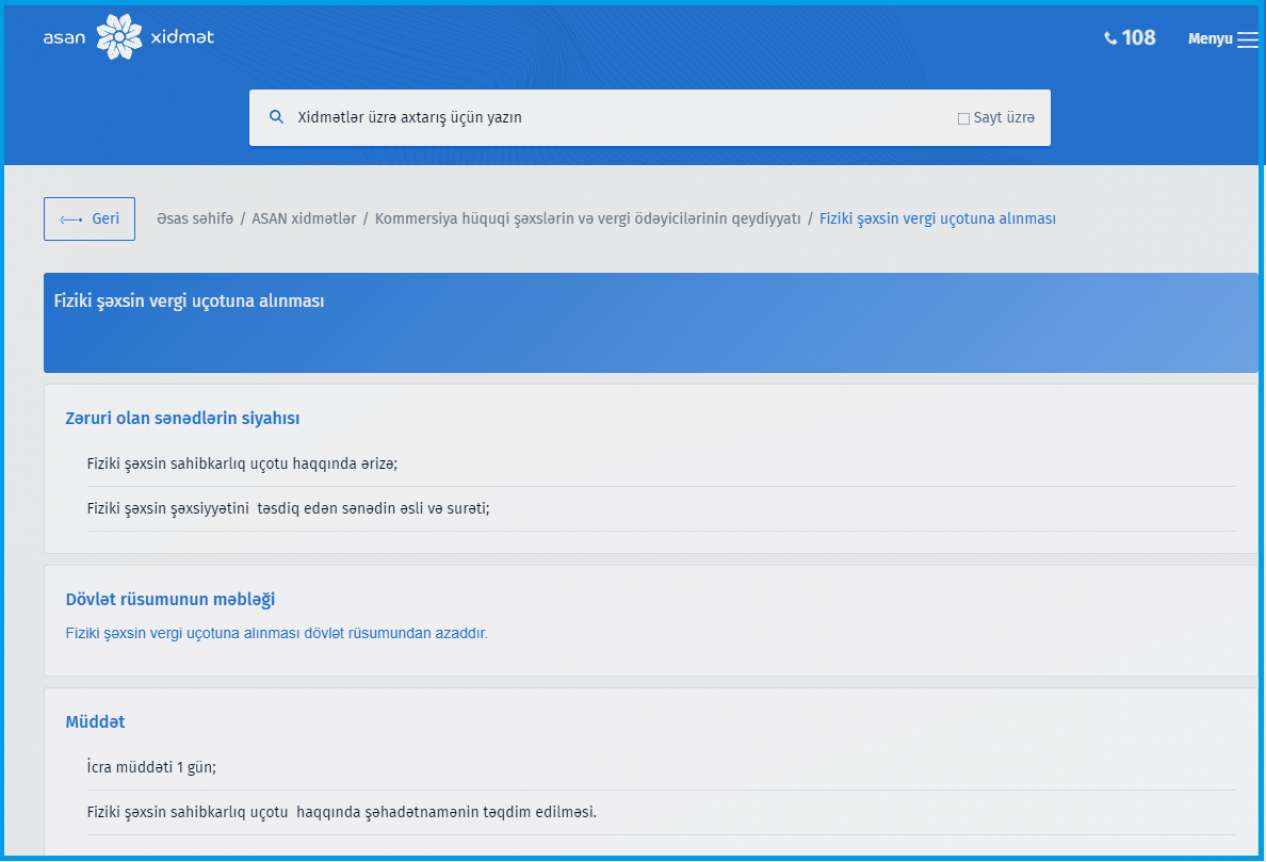
Task: Select 'Dövlət rüsumunun məbləği' section heading
Action: [170, 600]
